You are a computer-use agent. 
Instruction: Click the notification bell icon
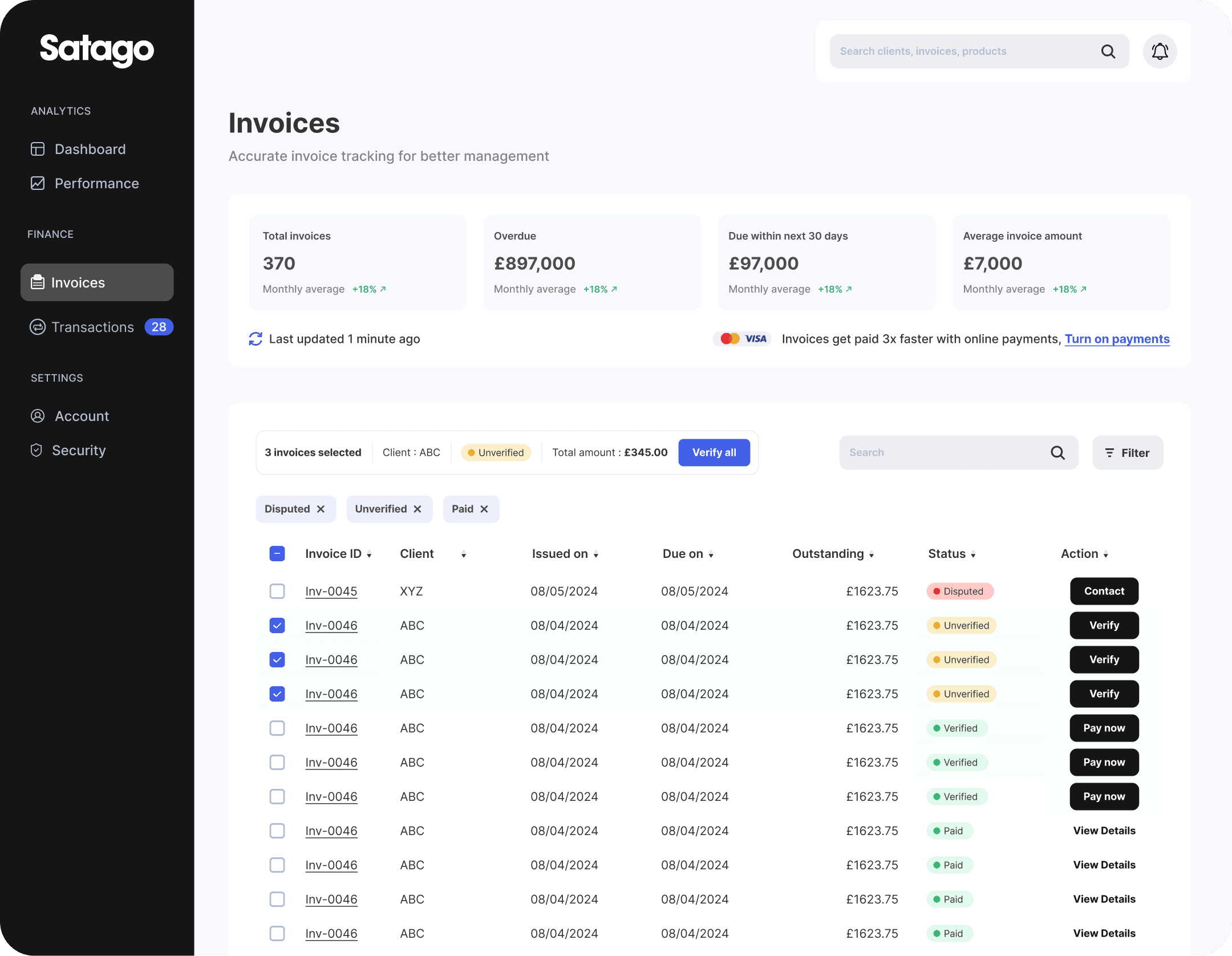(x=1160, y=51)
